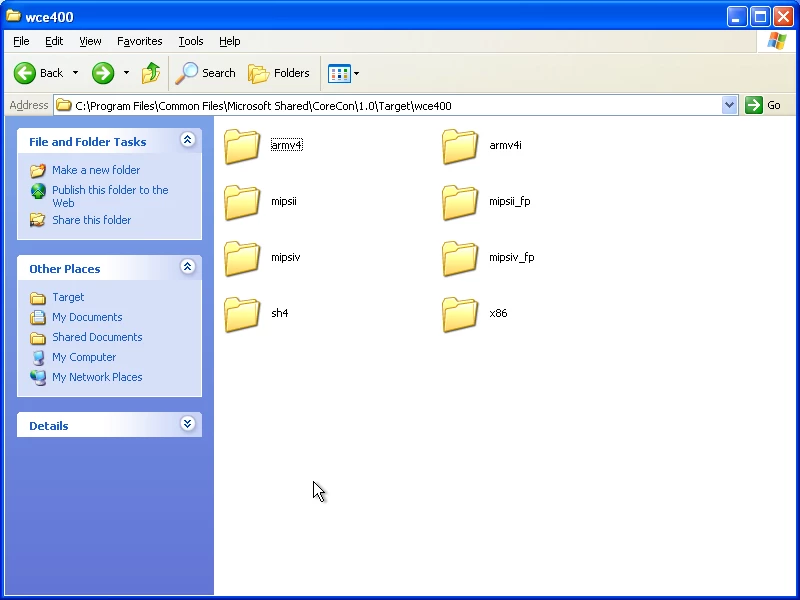Click the Make a new folder link
This screenshot has width=800, height=600.
(96, 170)
